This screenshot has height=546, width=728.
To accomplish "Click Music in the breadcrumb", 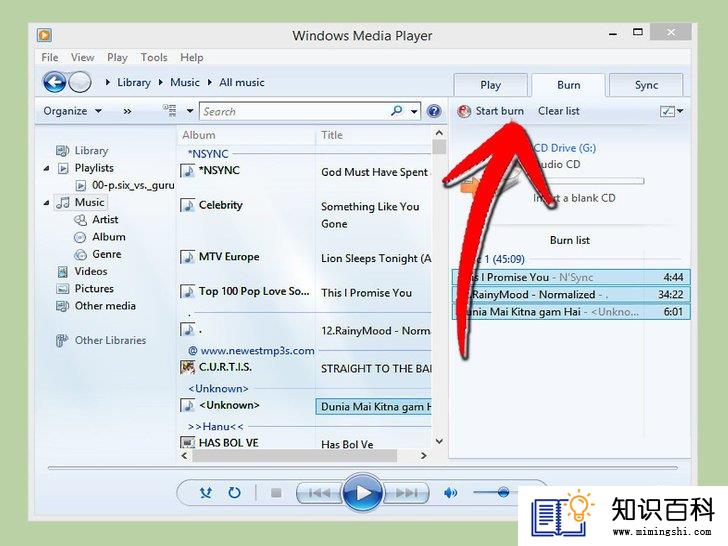I will [x=184, y=82].
